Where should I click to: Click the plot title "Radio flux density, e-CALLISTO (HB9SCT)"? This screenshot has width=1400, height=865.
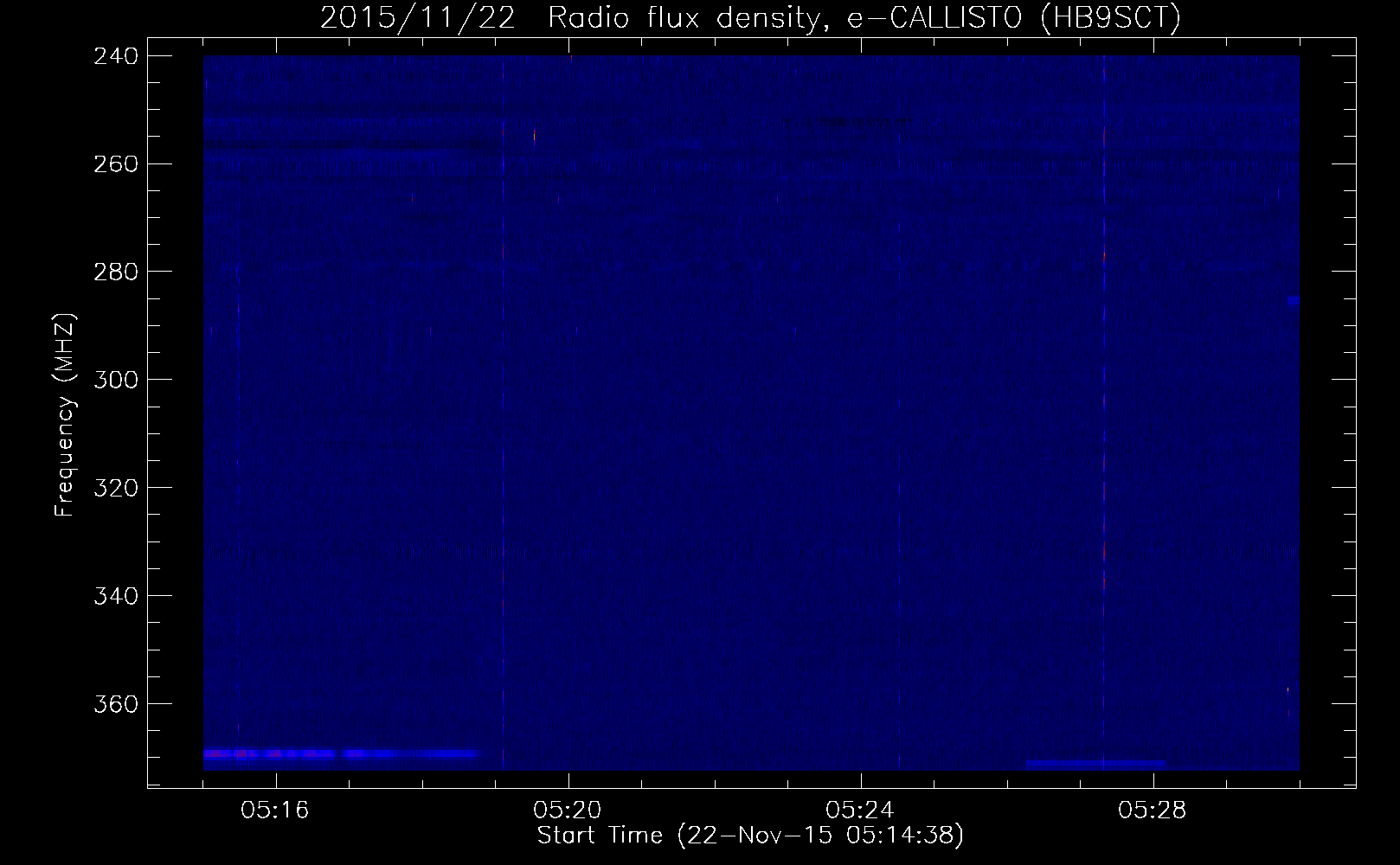864,17
